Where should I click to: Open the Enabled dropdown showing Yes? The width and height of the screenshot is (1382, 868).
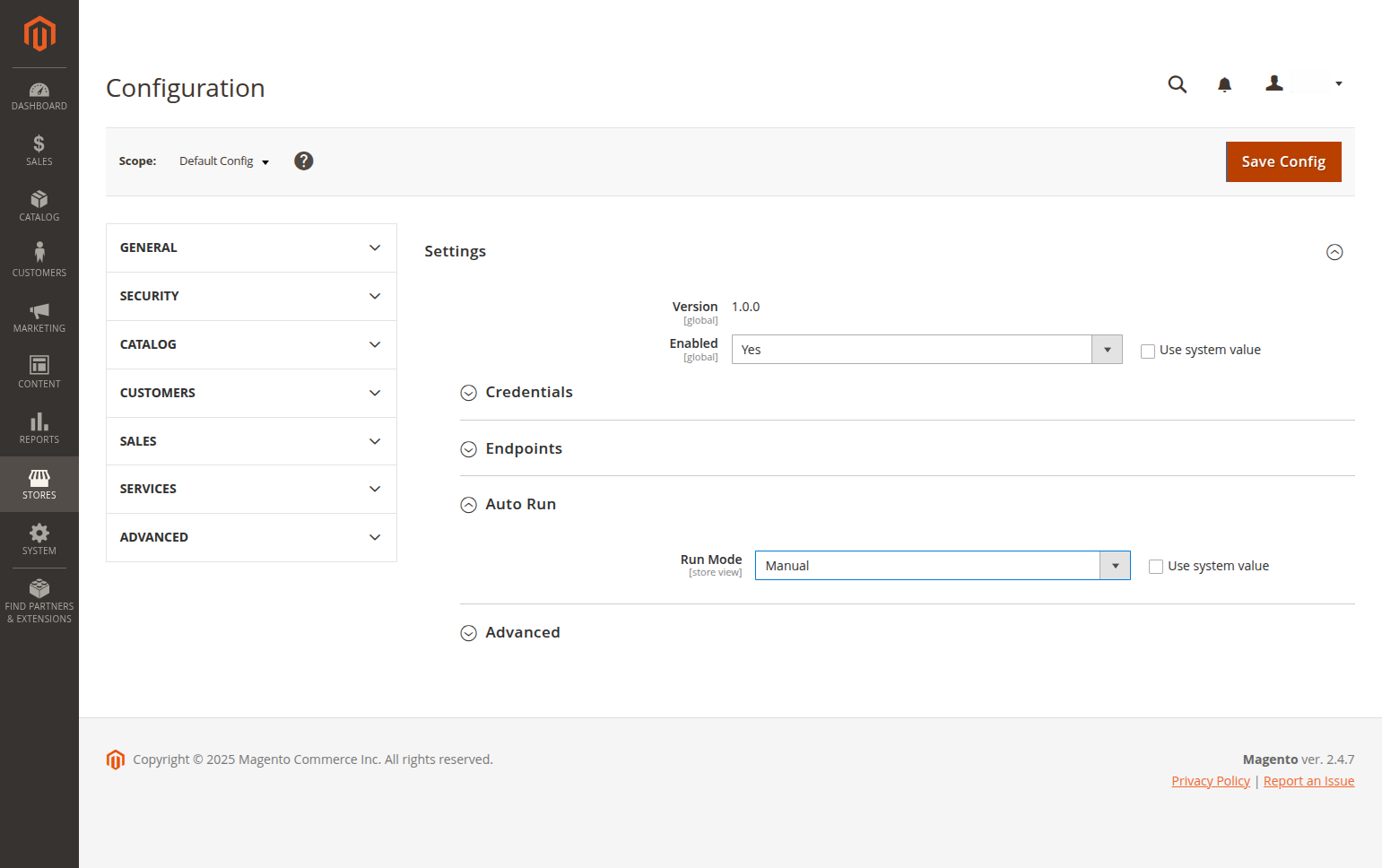click(x=927, y=350)
